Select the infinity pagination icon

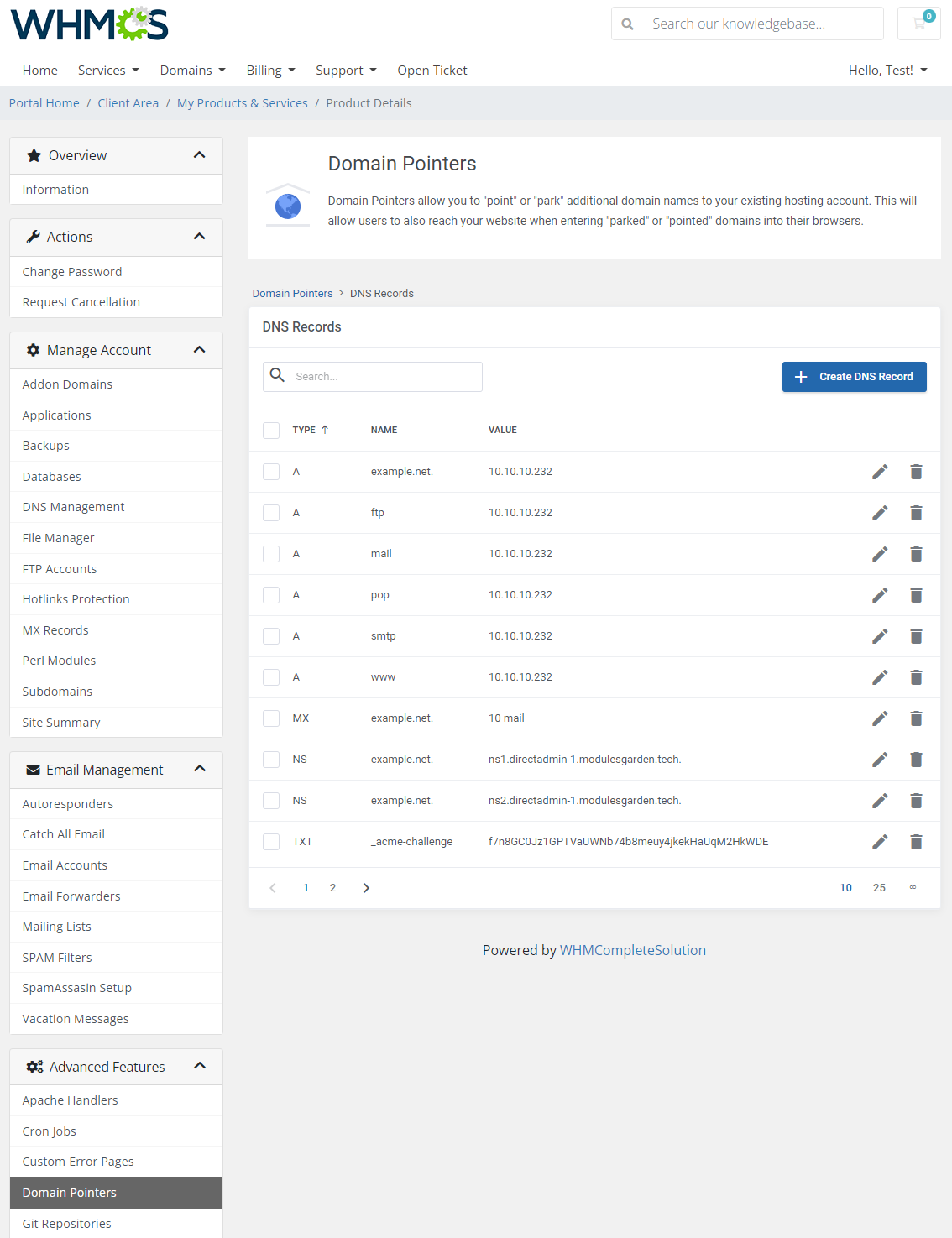(x=913, y=887)
